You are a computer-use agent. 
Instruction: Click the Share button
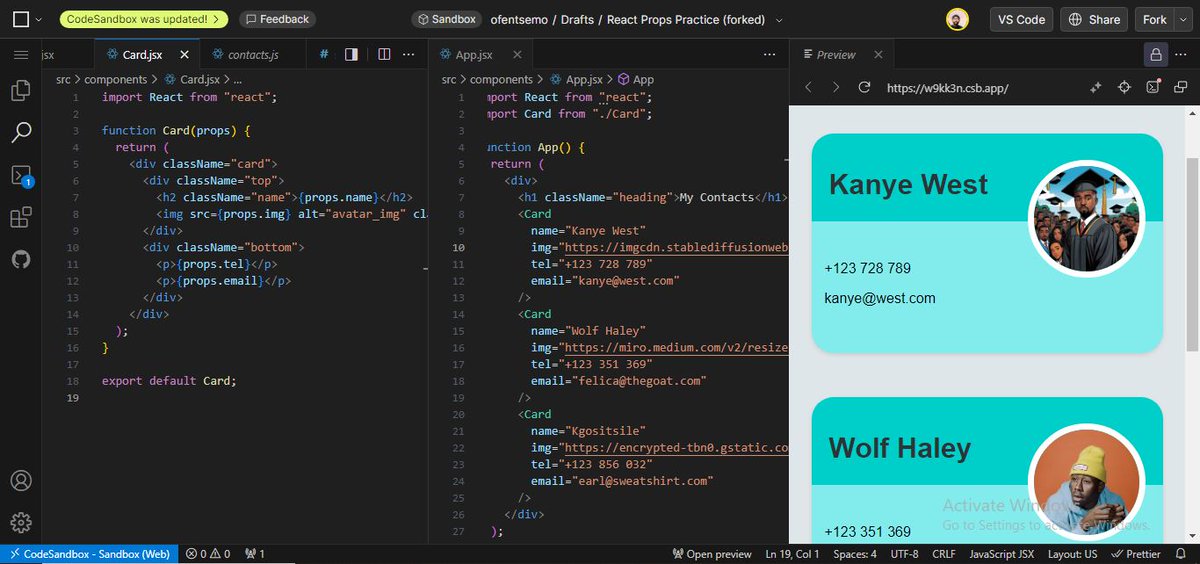click(1094, 19)
